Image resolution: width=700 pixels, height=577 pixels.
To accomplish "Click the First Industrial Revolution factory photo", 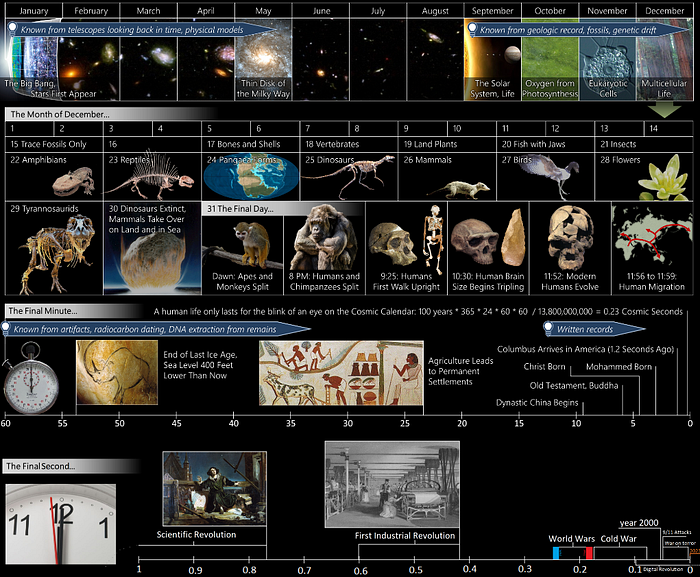I will 392,484.
